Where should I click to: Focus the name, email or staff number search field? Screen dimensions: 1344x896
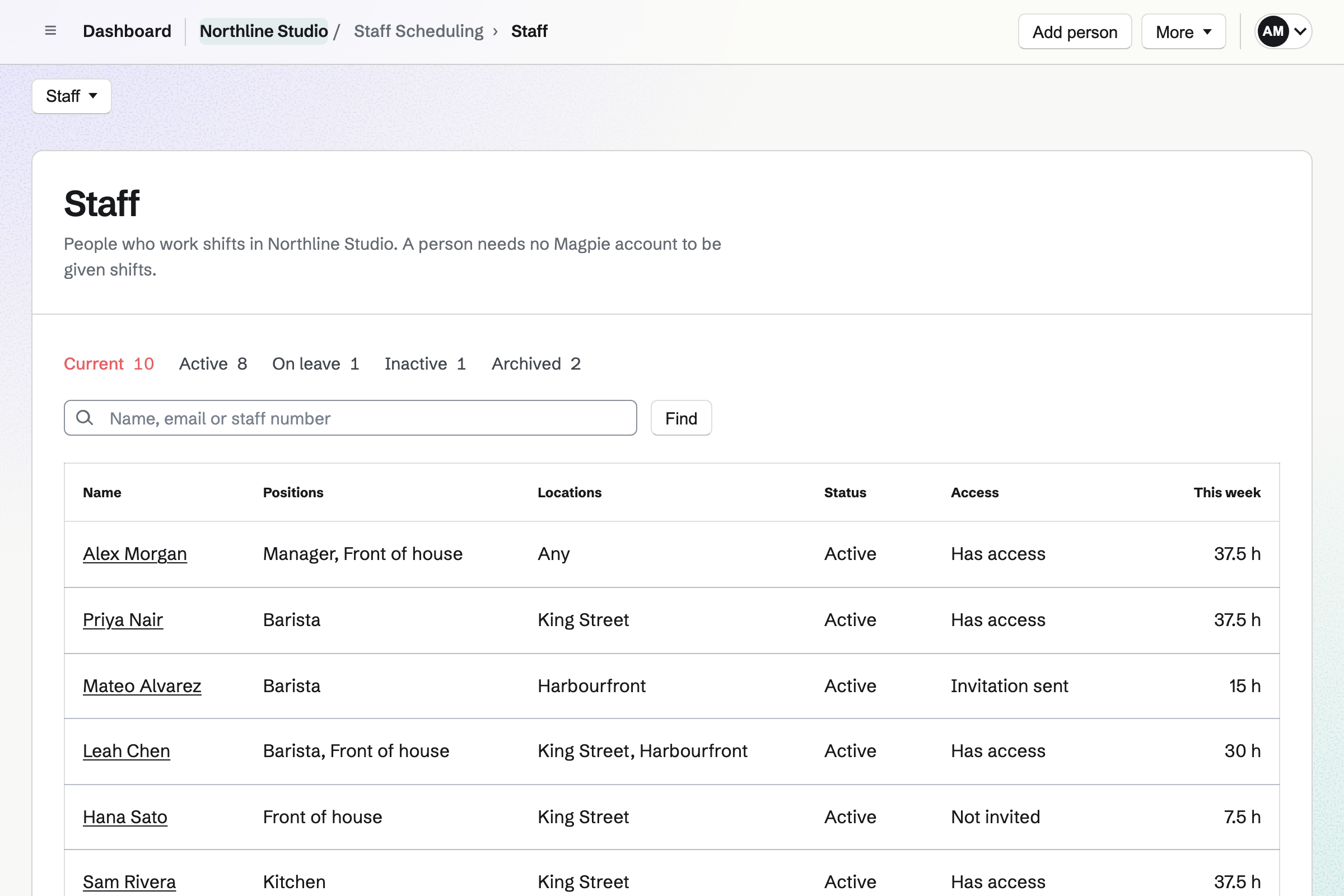tap(351, 418)
